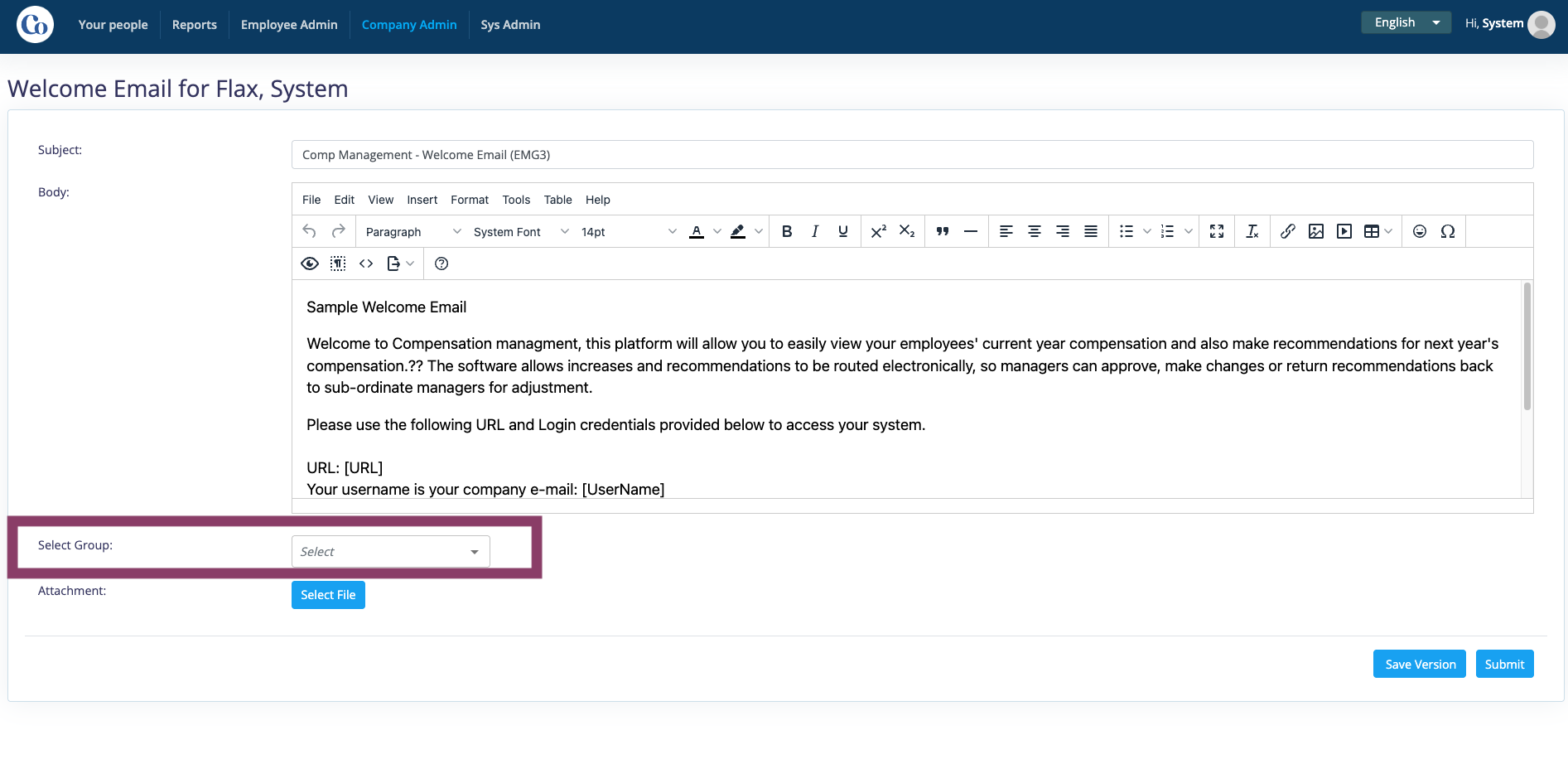Screen dimensions: 1568x764
Task: Click the special character omega icon
Action: (1448, 232)
